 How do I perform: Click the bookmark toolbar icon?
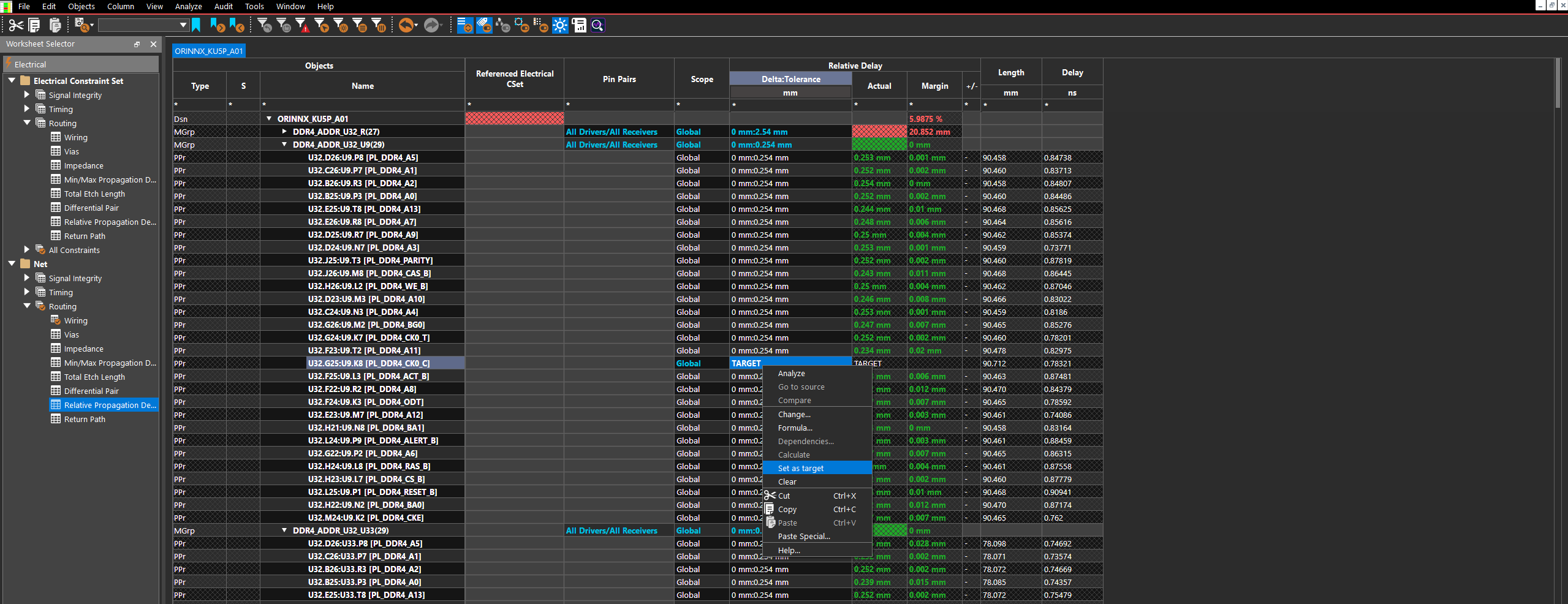click(x=196, y=25)
